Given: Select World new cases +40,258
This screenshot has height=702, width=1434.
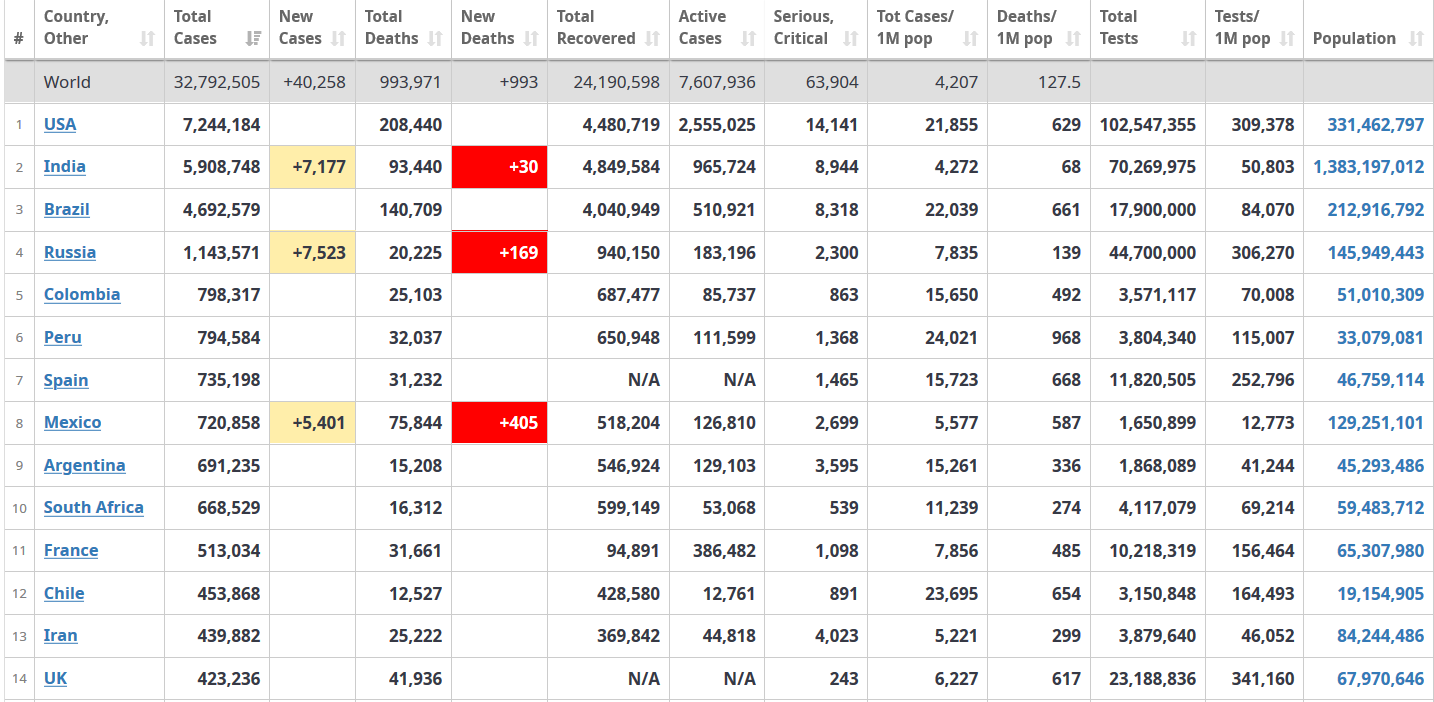Looking at the screenshot, I should pos(313,82).
